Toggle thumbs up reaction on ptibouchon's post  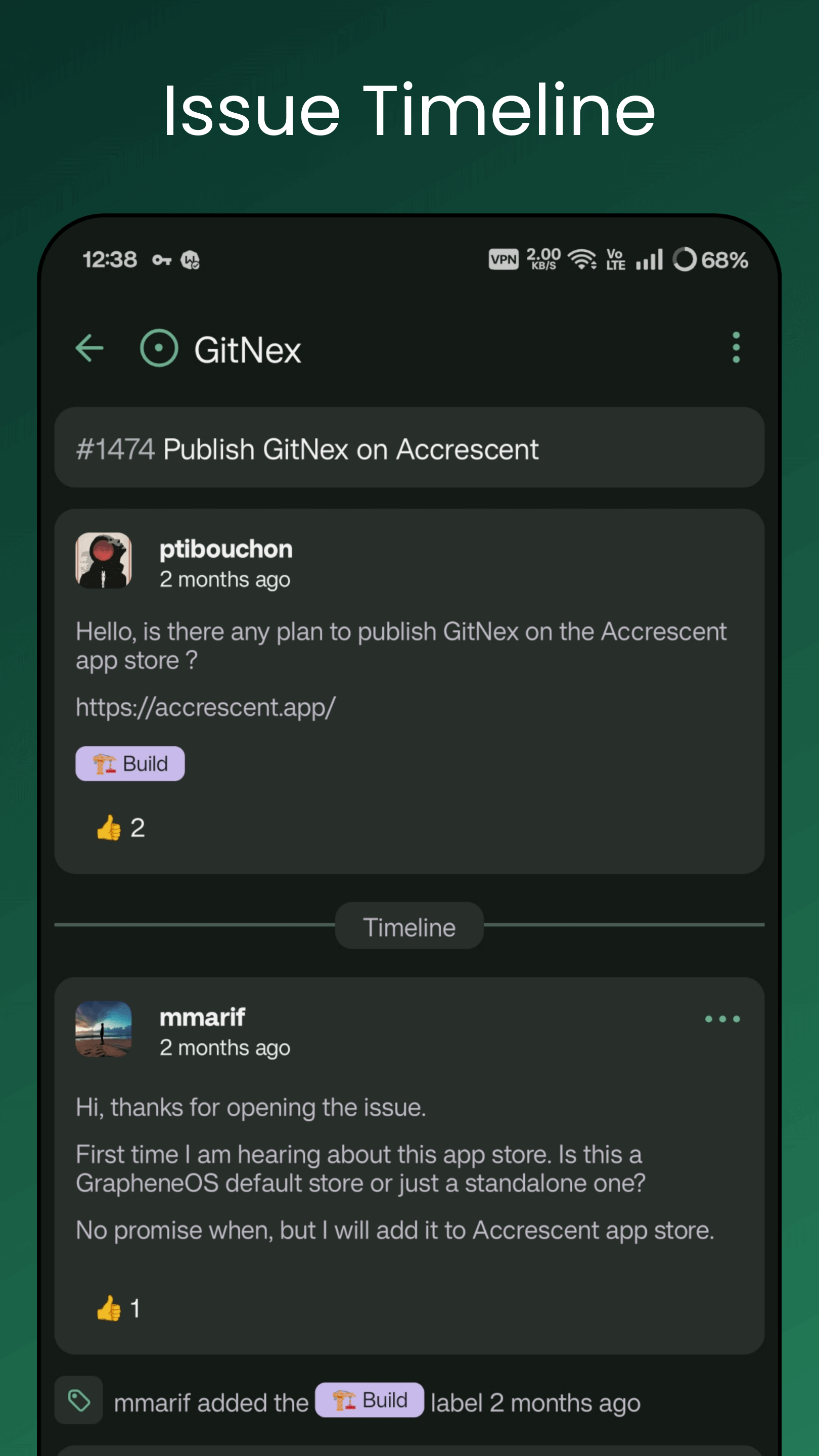coord(120,828)
